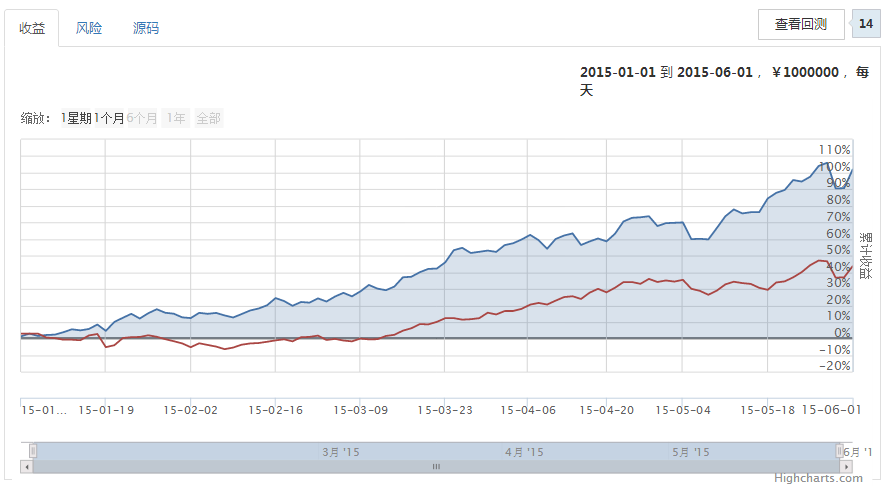Image resolution: width=885 pixels, height=489 pixels.
Task: Click the scrollbar left arrow
Action: [27, 467]
